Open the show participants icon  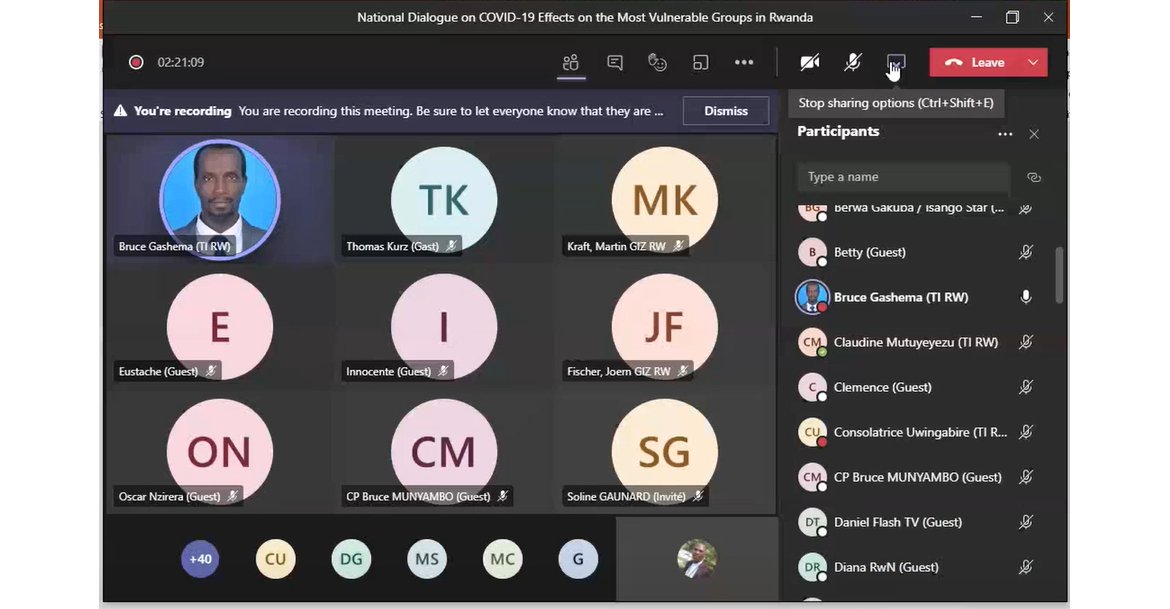(570, 63)
